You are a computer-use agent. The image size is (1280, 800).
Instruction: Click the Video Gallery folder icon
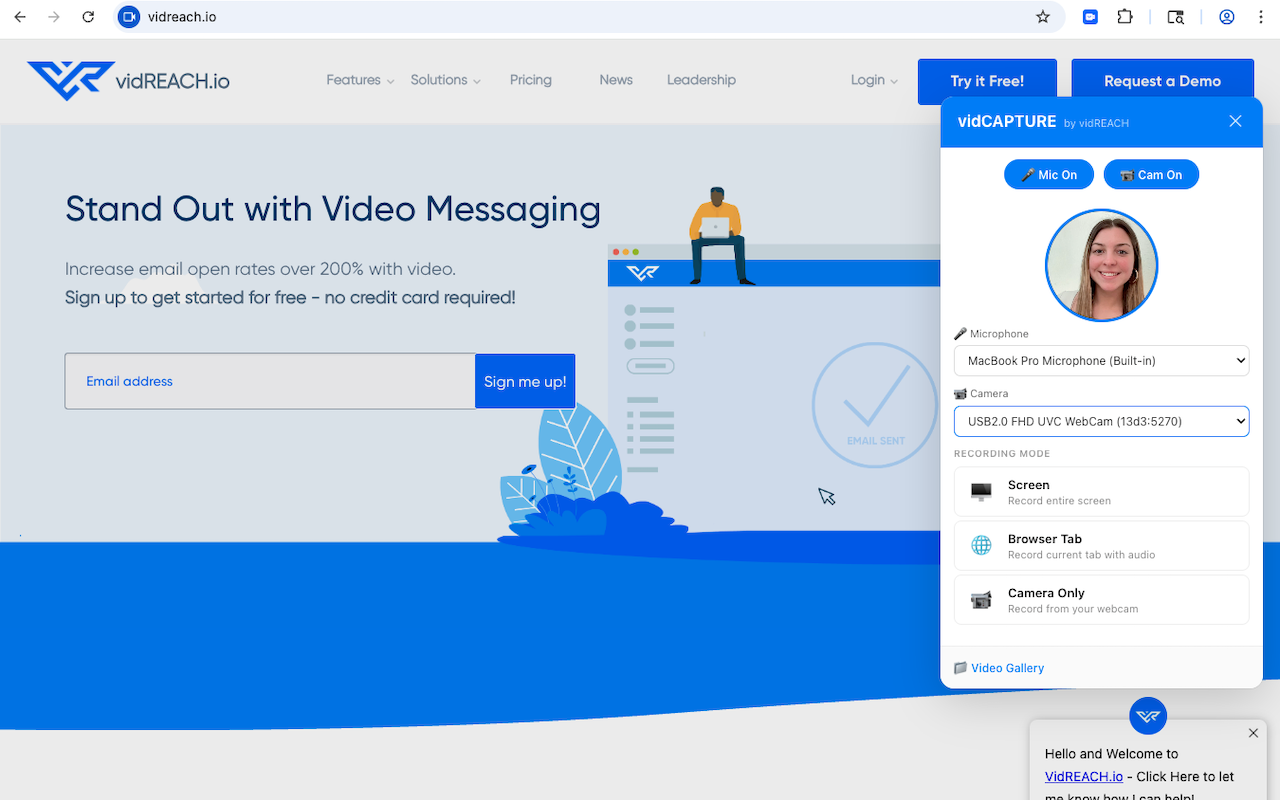click(960, 668)
